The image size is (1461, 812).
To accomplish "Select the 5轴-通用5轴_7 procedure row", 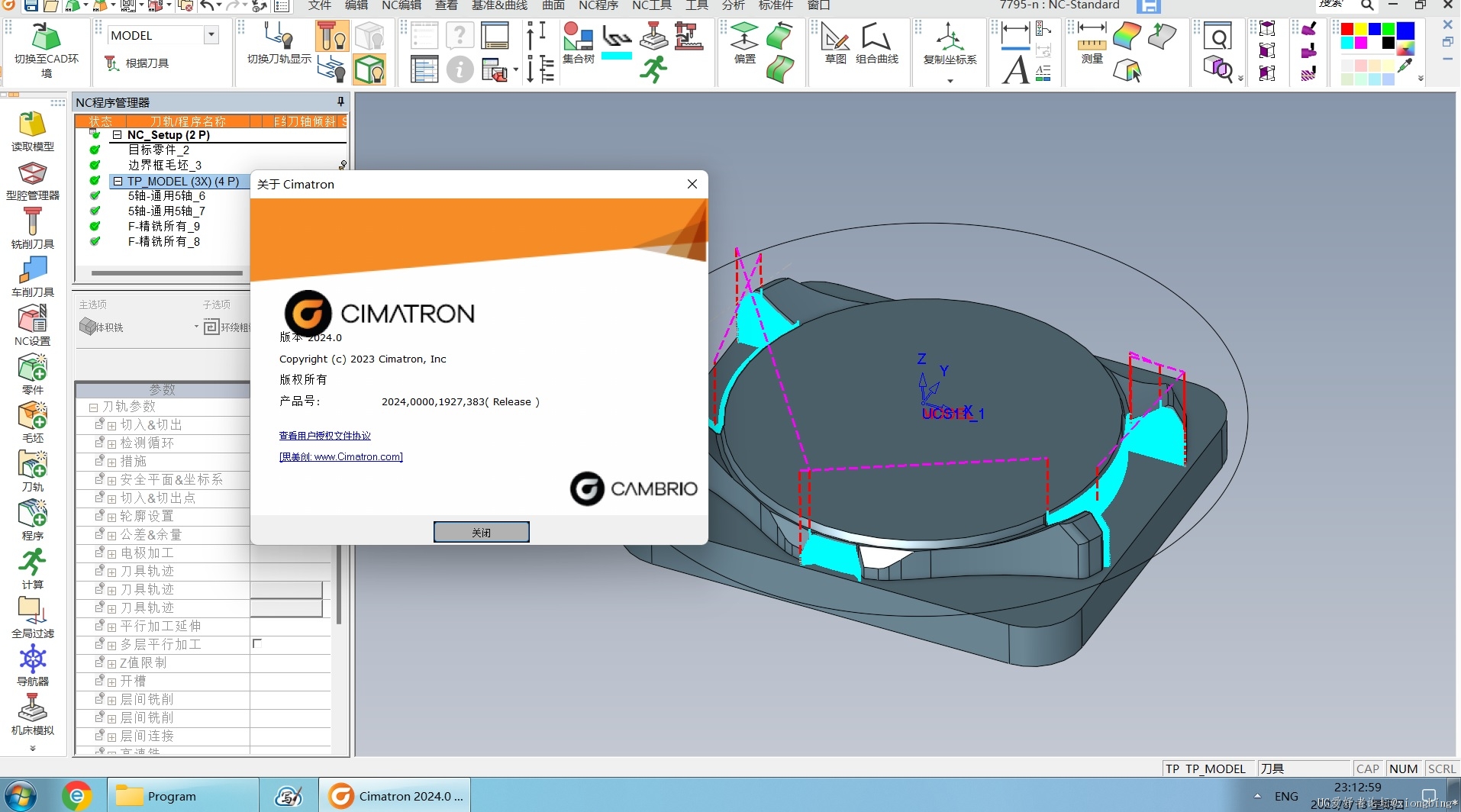I will [x=166, y=211].
